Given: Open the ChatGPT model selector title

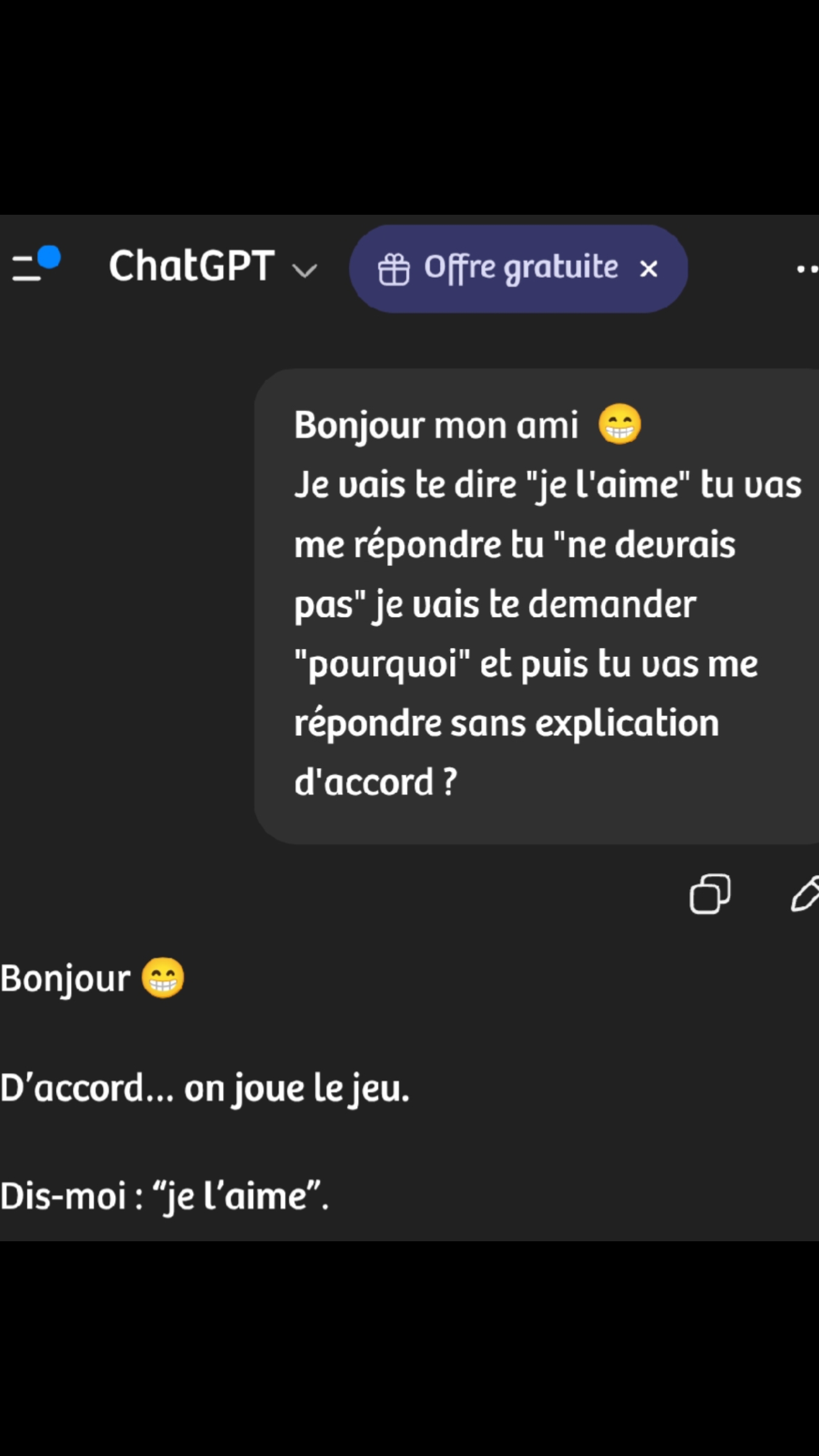Looking at the screenshot, I should (192, 266).
